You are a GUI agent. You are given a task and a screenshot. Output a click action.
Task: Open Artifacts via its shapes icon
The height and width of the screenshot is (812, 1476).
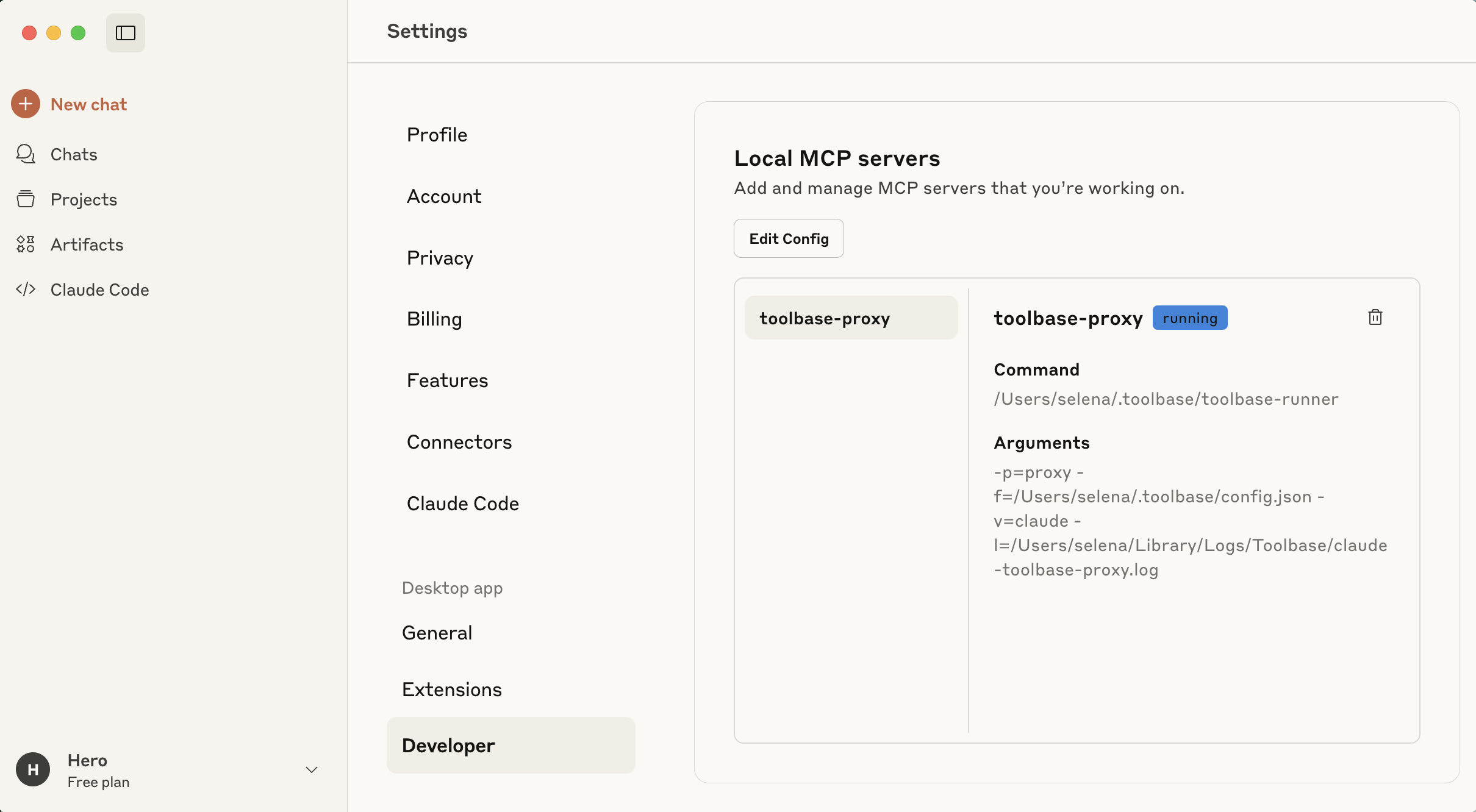click(26, 244)
